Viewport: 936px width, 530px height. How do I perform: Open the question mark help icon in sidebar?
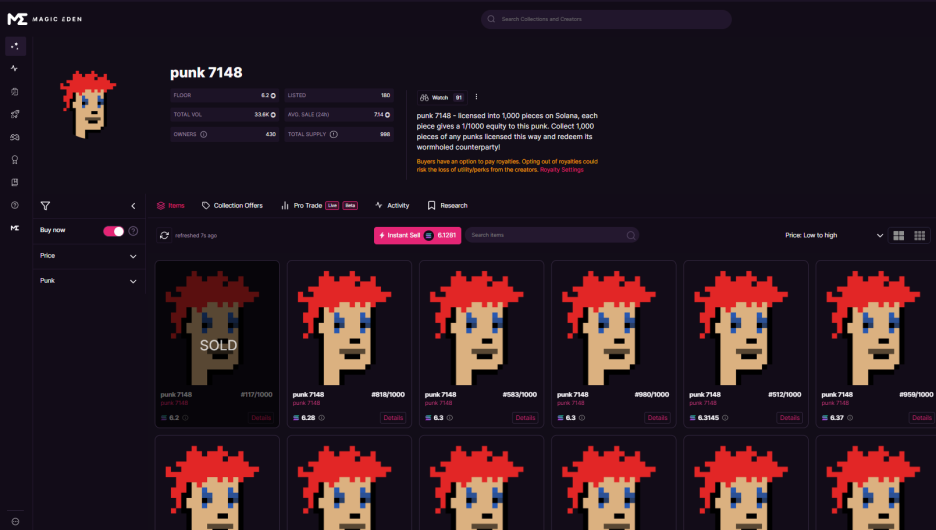15,205
